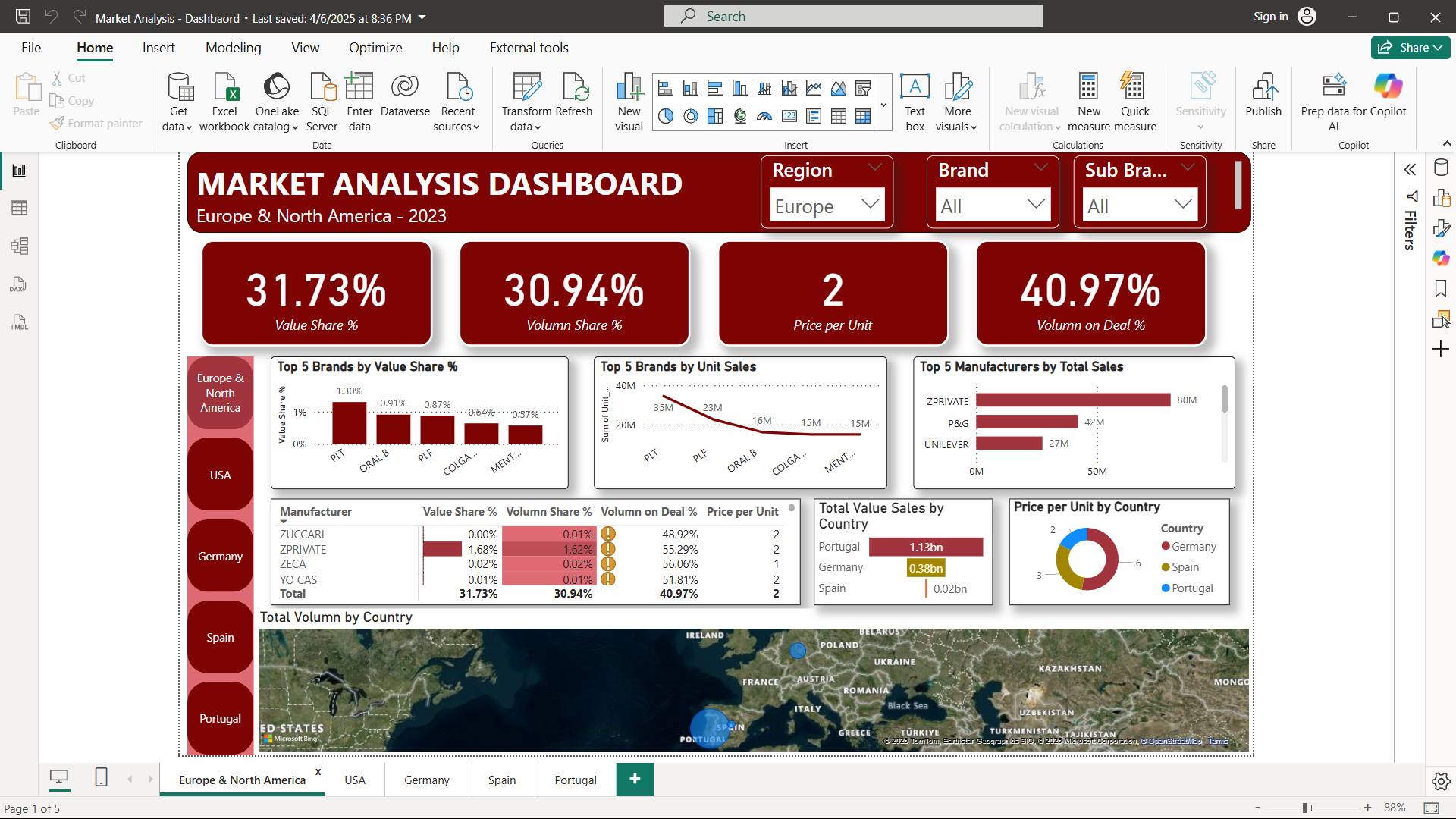Open the External tools tab
1456x819 pixels.
pos(529,48)
